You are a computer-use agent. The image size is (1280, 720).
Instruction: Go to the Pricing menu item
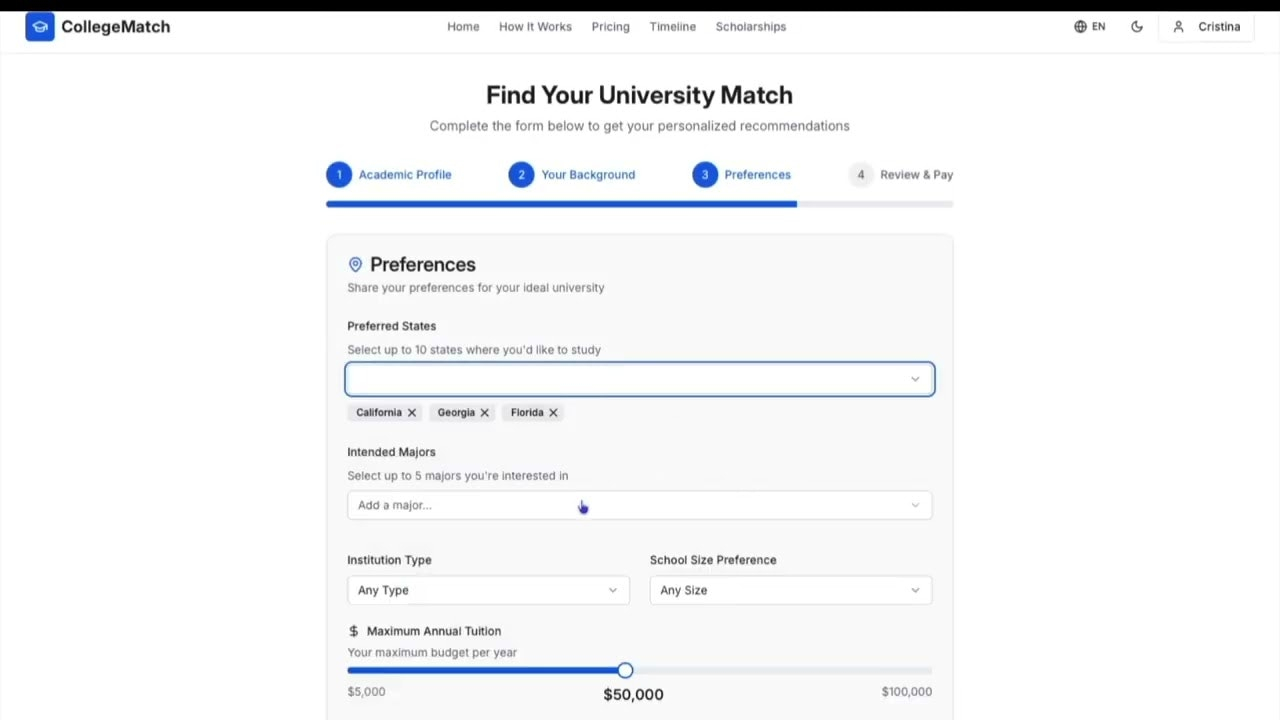(x=610, y=26)
